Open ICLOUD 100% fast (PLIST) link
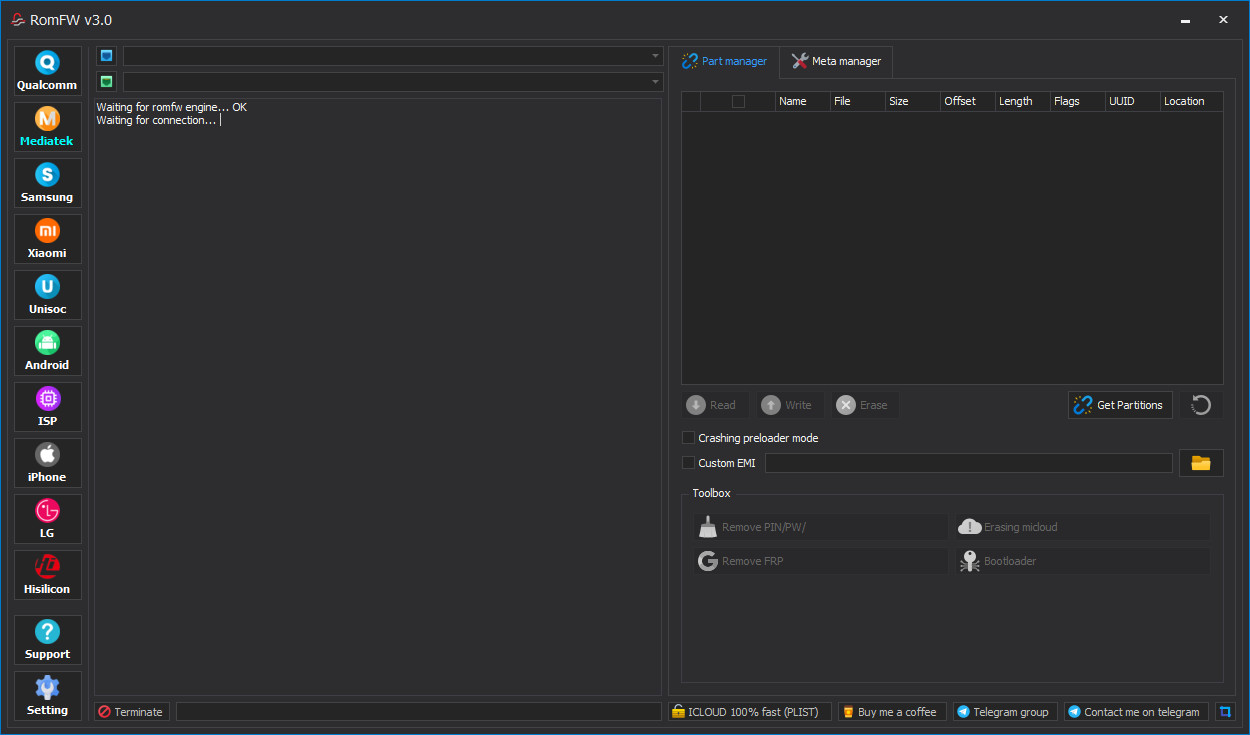1250x735 pixels. coord(750,712)
